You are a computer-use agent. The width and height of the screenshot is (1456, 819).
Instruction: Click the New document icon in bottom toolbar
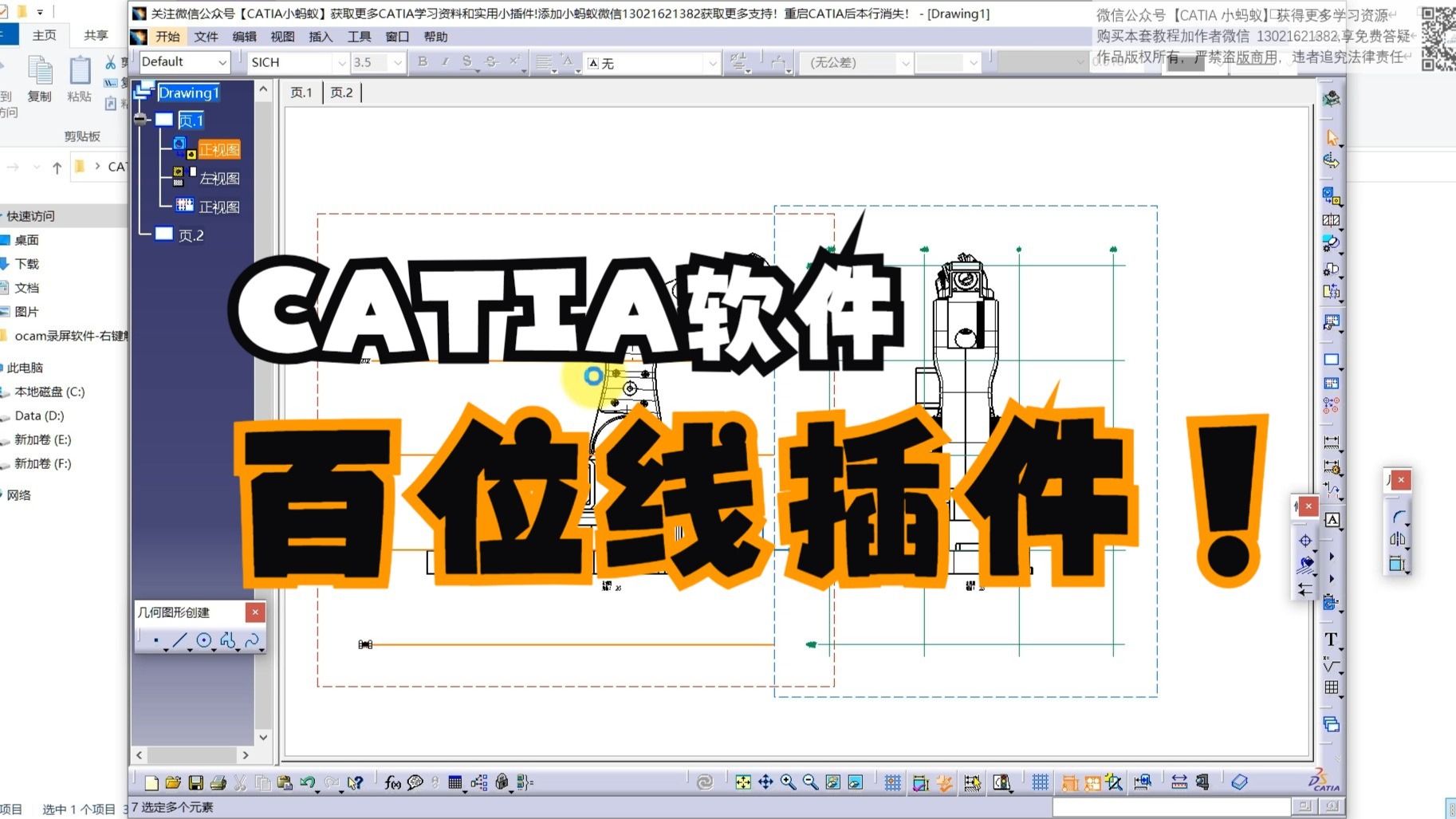[x=152, y=782]
